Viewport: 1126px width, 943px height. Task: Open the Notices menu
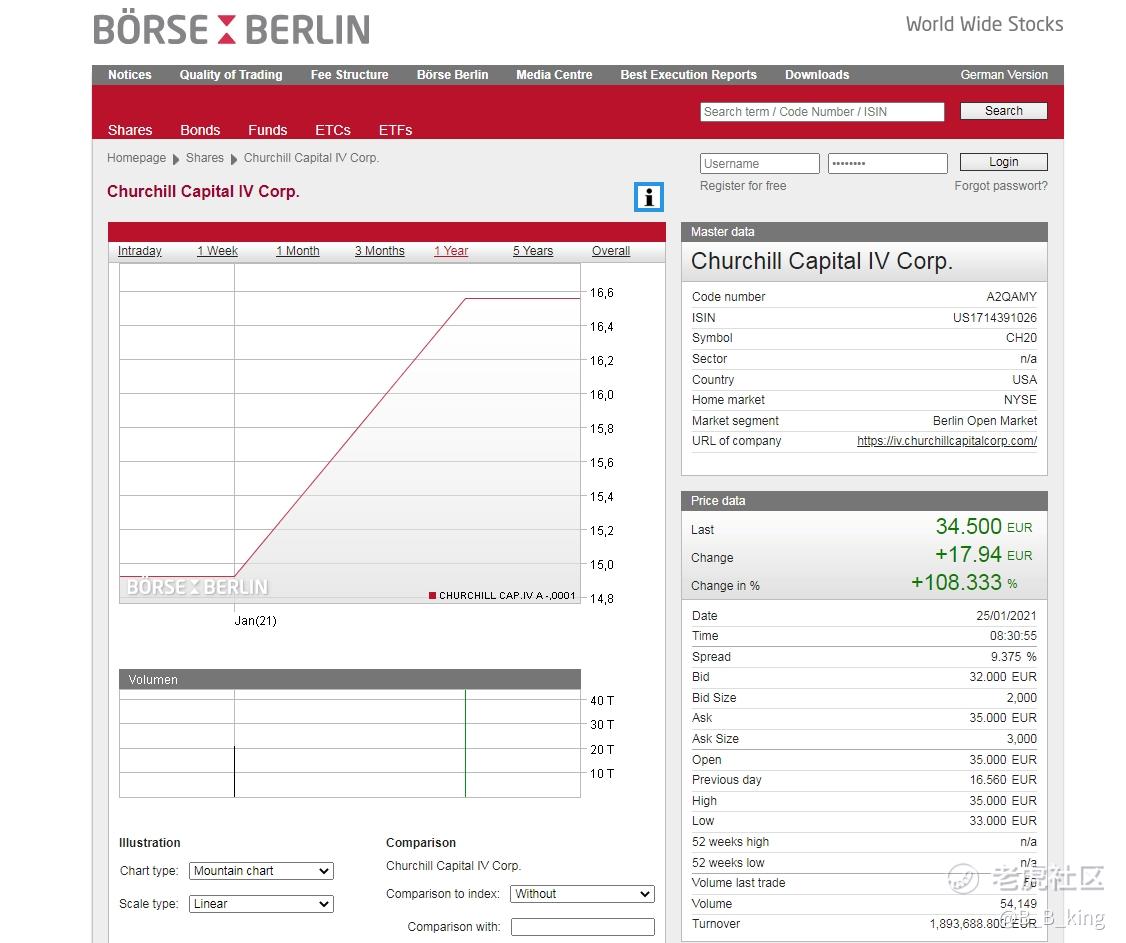pyautogui.click(x=130, y=75)
